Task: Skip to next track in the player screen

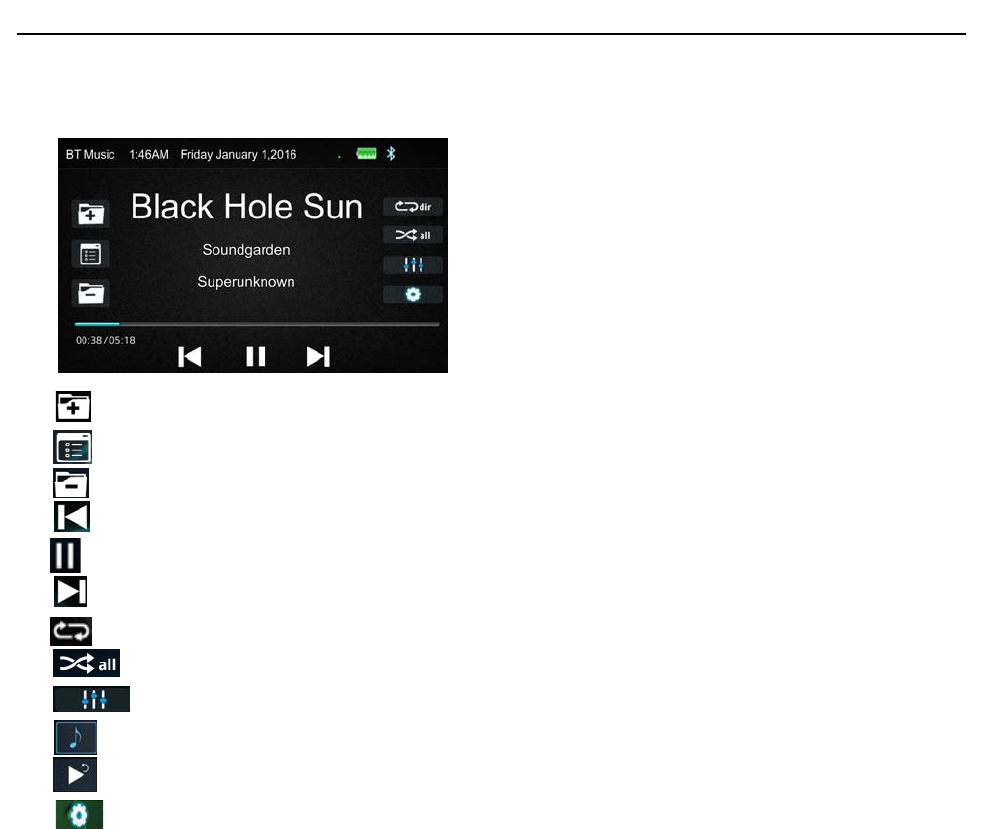Action: [x=319, y=356]
